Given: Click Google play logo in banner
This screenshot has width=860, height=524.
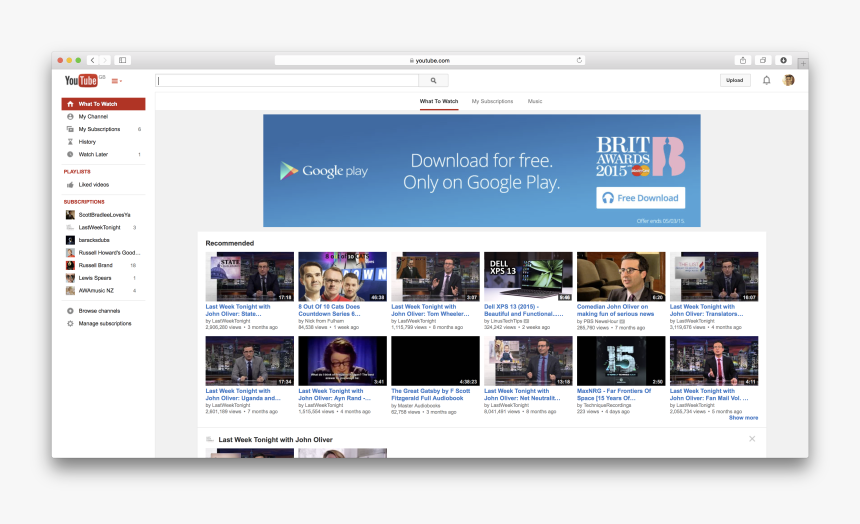Looking at the screenshot, I should 324,171.
